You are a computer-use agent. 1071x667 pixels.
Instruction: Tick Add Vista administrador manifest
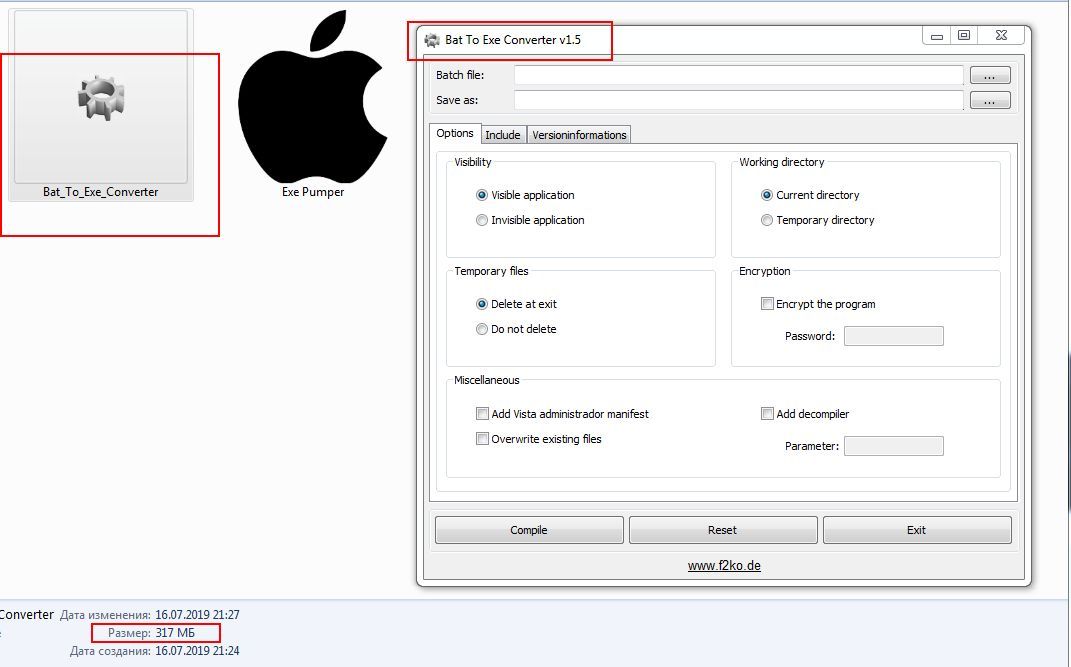[482, 414]
